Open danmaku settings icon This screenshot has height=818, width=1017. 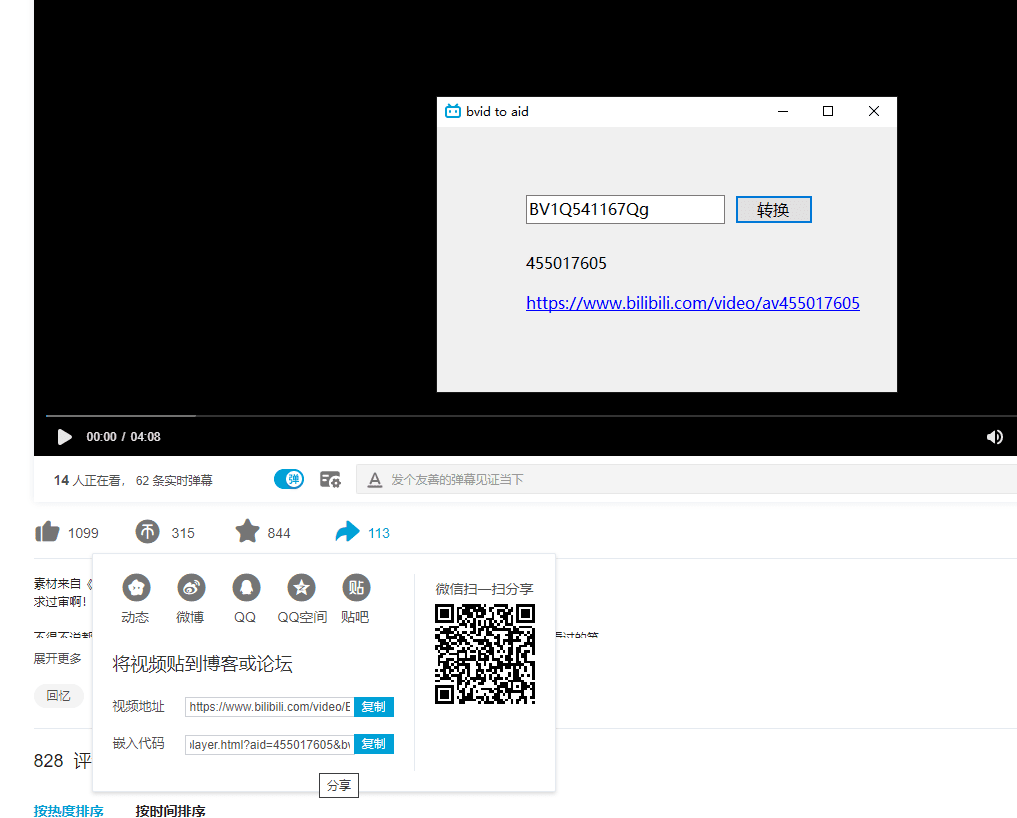coord(330,480)
